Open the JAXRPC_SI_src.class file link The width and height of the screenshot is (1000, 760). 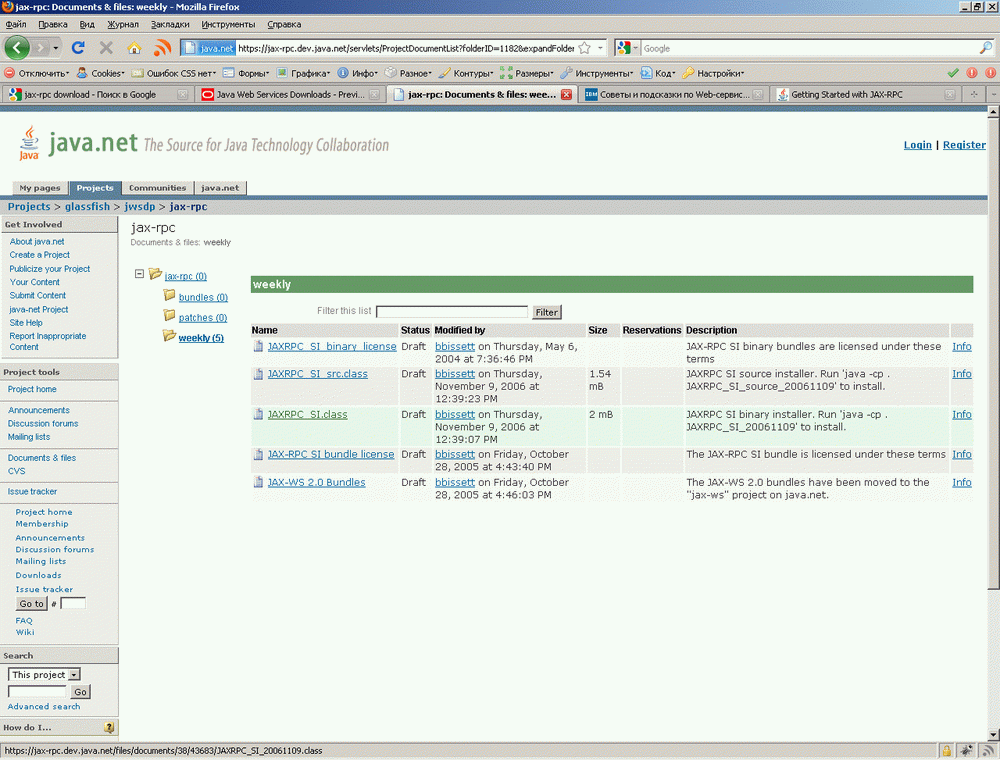pyautogui.click(x=318, y=374)
